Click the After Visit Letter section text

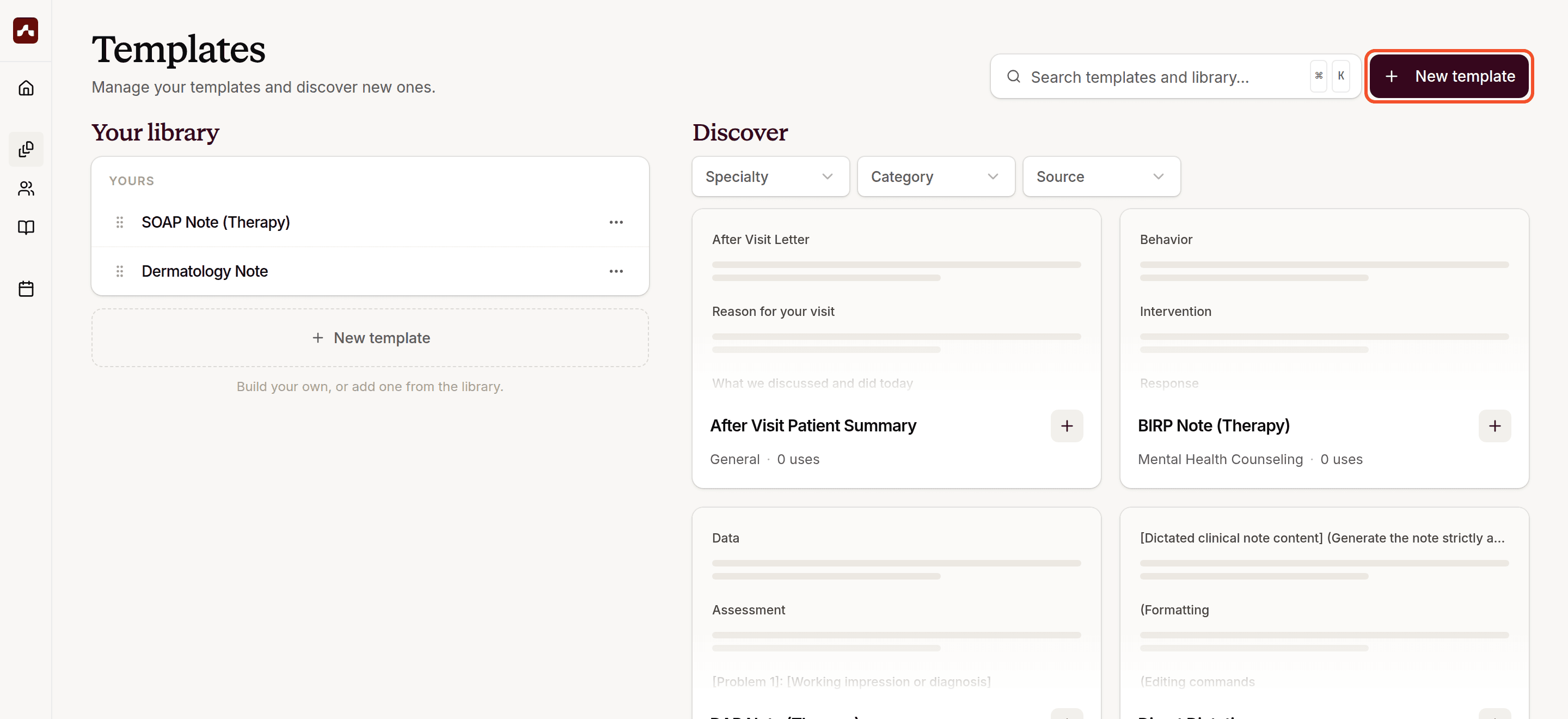pos(760,240)
